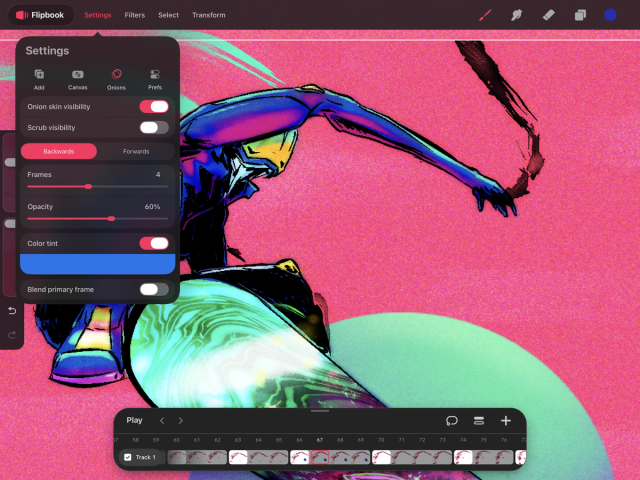640x480 pixels.
Task: Click Play in the timeline
Action: point(134,420)
